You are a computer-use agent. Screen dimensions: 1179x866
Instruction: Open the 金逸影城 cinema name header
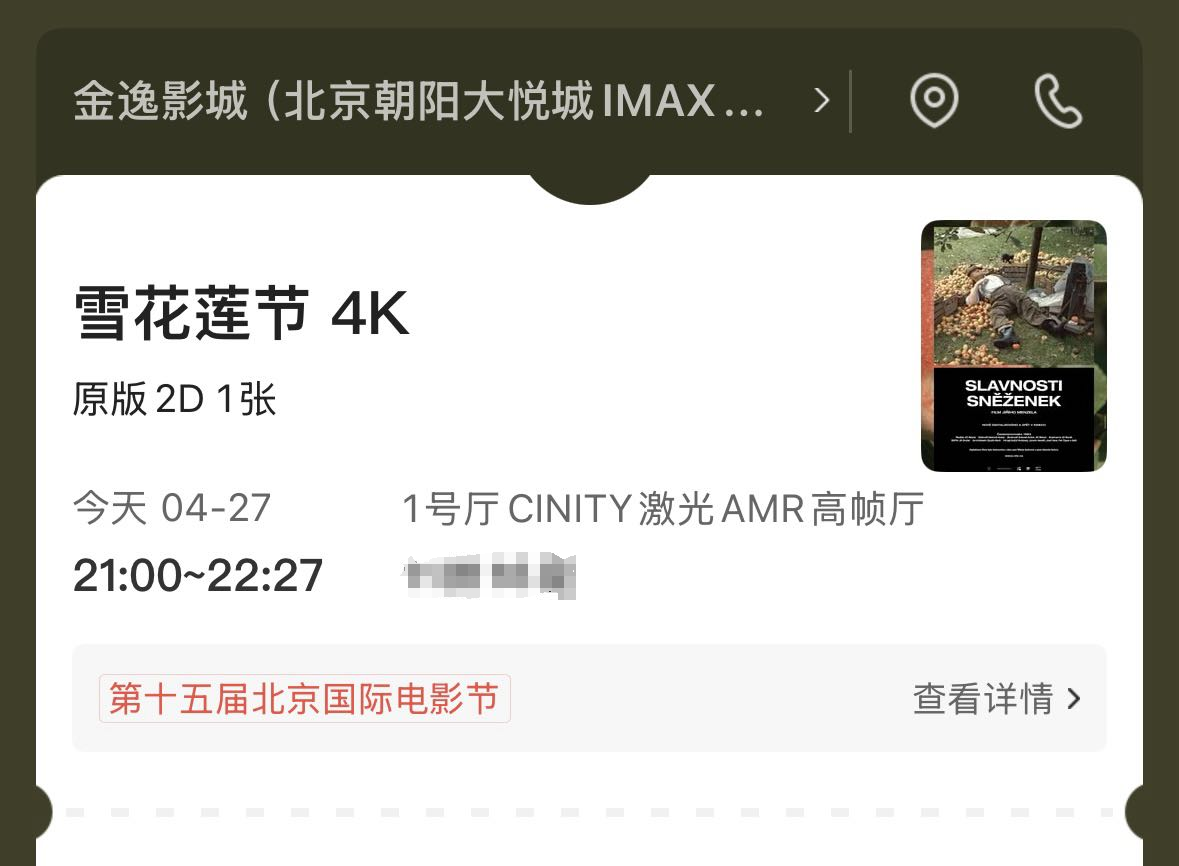(x=419, y=101)
